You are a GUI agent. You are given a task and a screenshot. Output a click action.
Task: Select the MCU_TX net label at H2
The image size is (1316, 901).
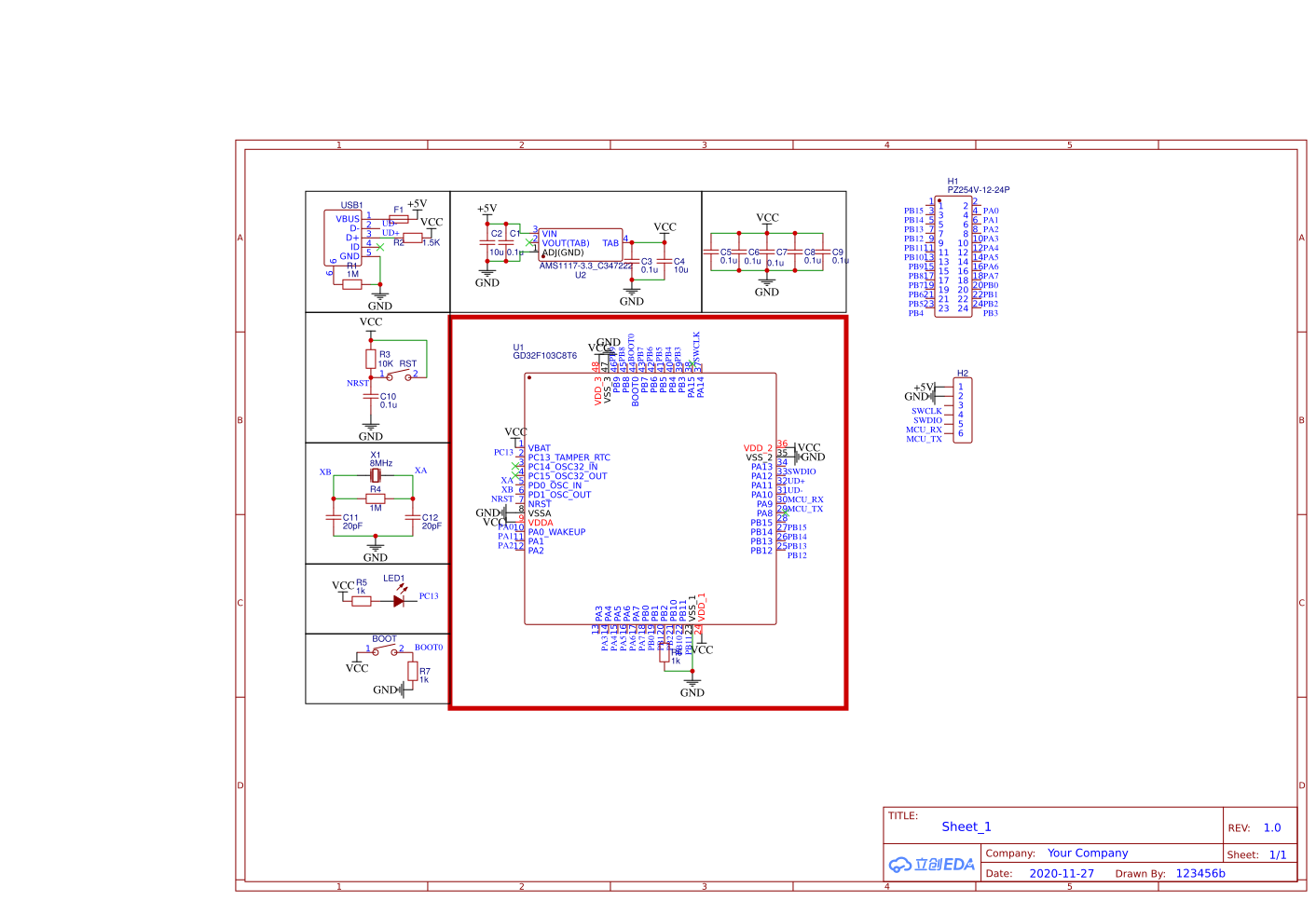pos(924,439)
